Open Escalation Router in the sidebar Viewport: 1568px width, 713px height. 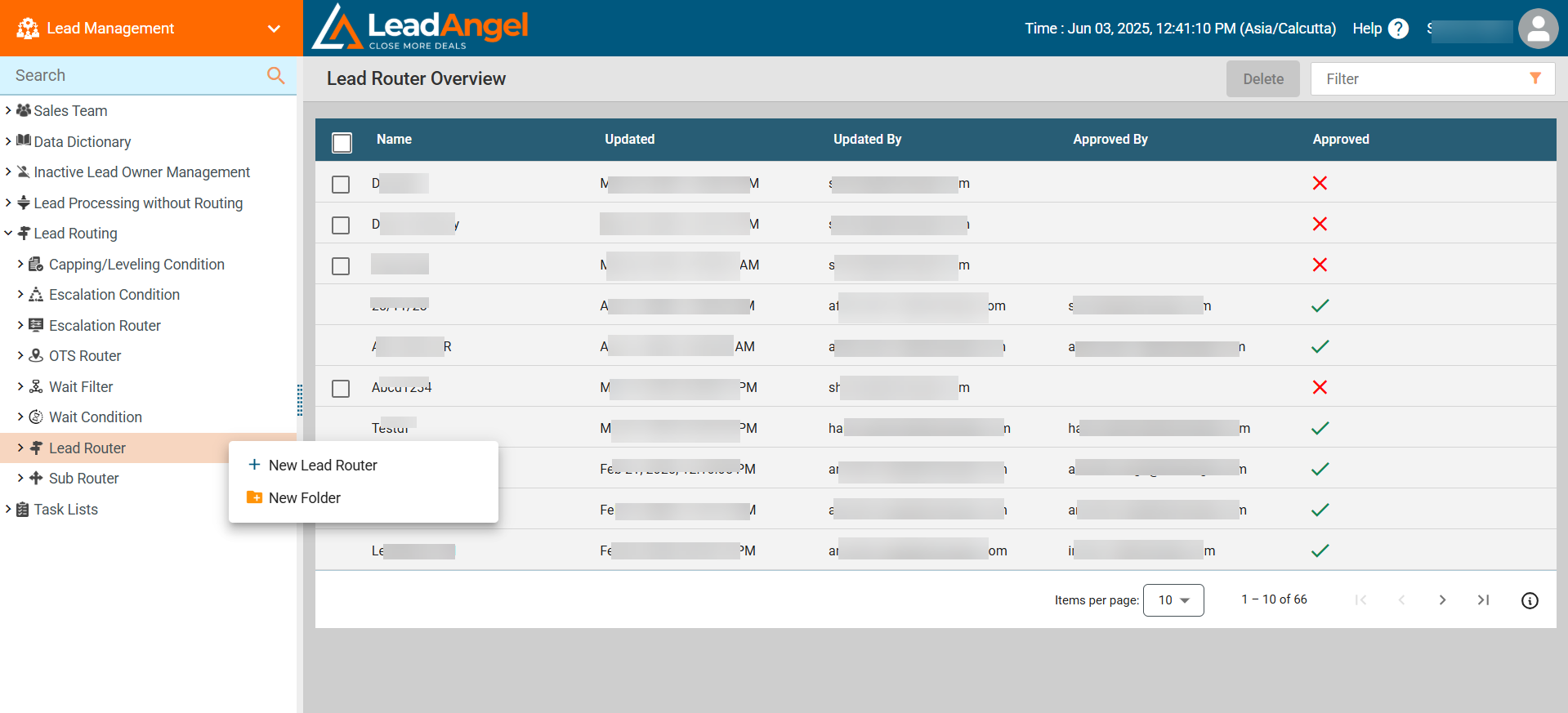pyautogui.click(x=105, y=326)
